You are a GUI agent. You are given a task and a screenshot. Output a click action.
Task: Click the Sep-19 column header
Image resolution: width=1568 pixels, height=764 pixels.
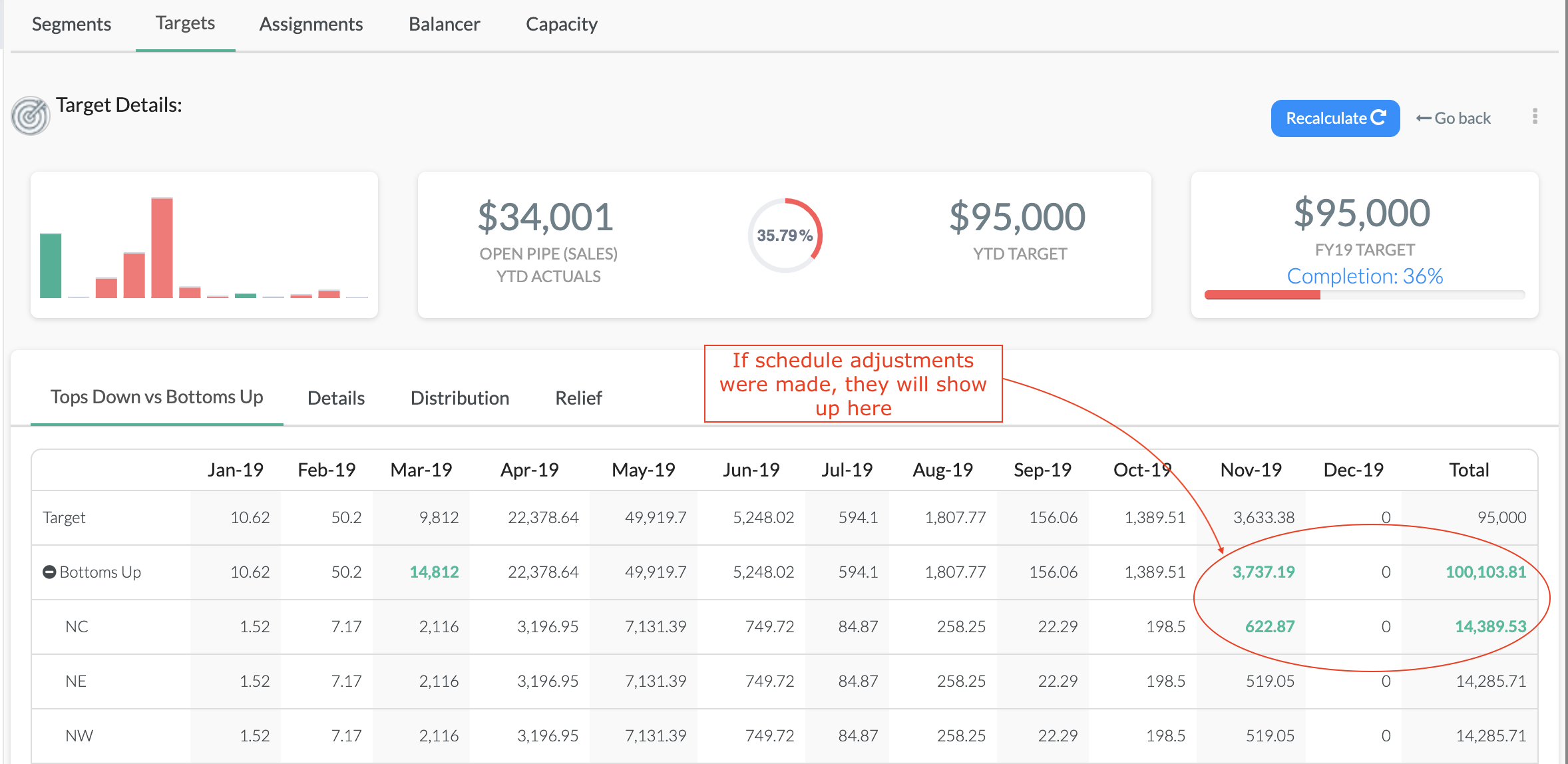click(x=1043, y=470)
